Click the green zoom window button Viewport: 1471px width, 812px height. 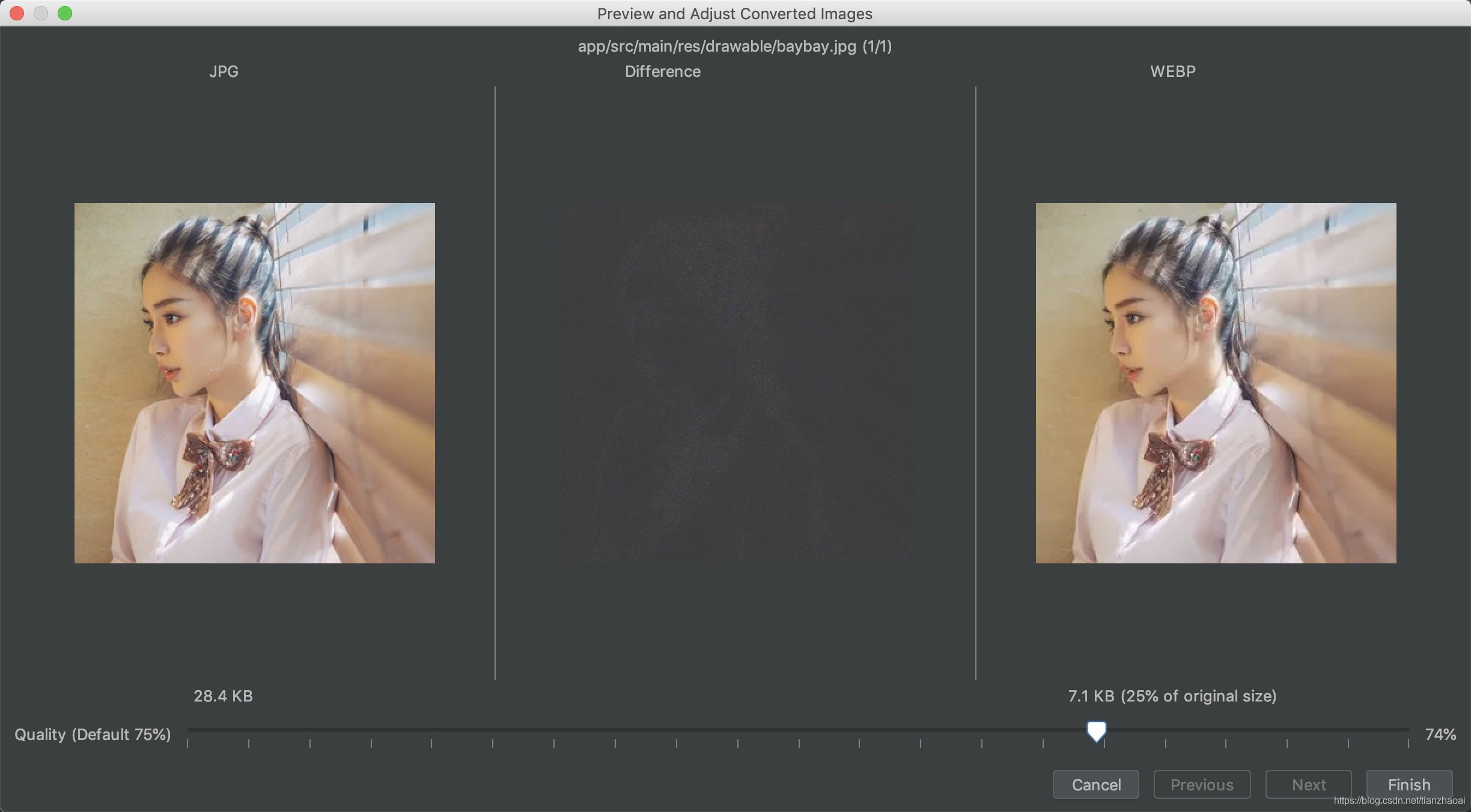tap(65, 13)
